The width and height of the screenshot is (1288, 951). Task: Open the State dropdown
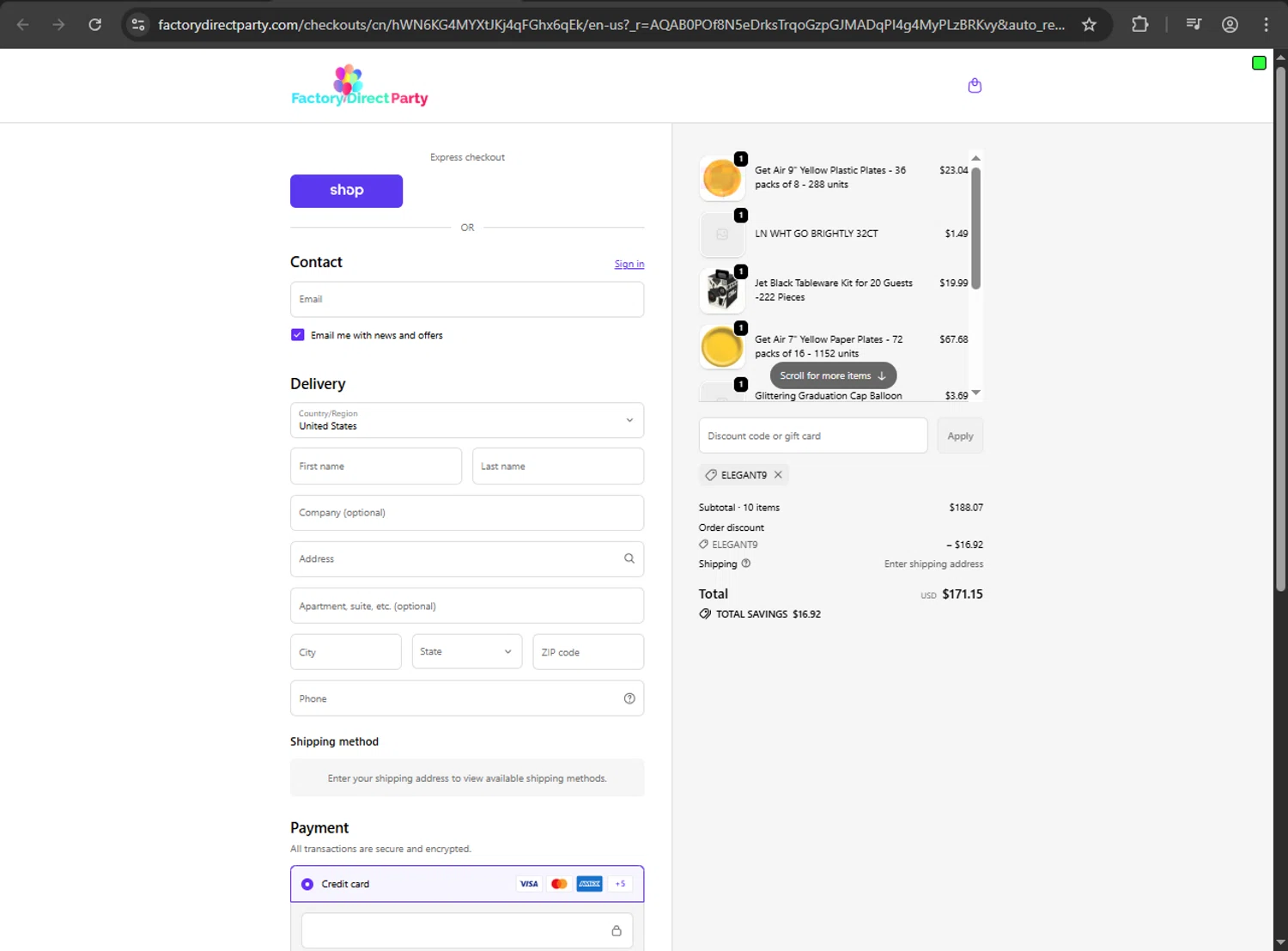467,652
